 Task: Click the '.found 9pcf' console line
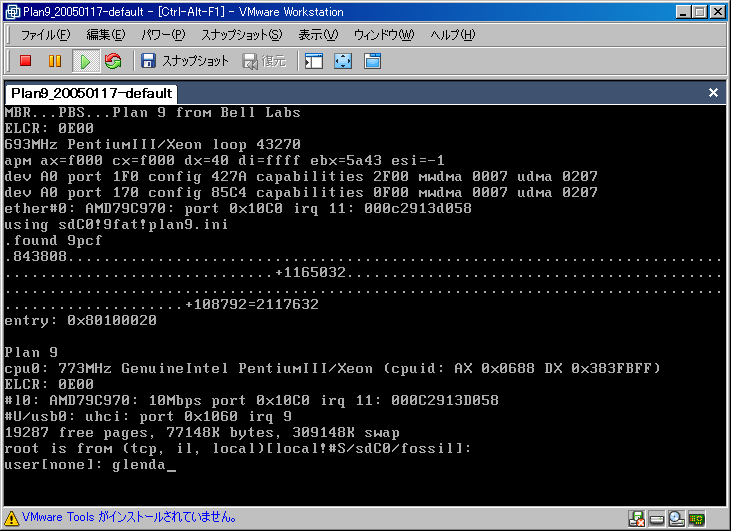[x=53, y=241]
